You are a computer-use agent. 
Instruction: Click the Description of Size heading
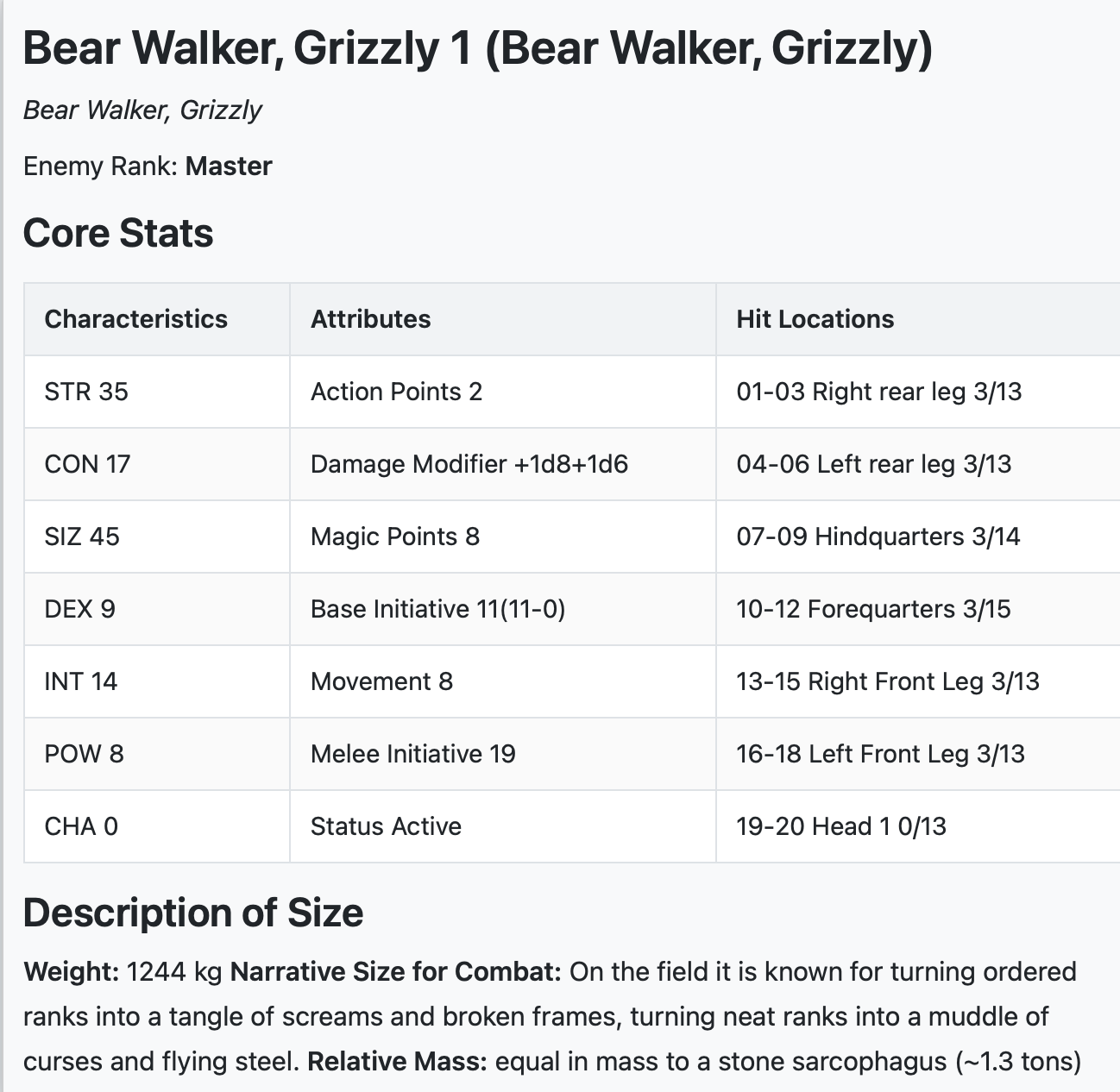193,913
